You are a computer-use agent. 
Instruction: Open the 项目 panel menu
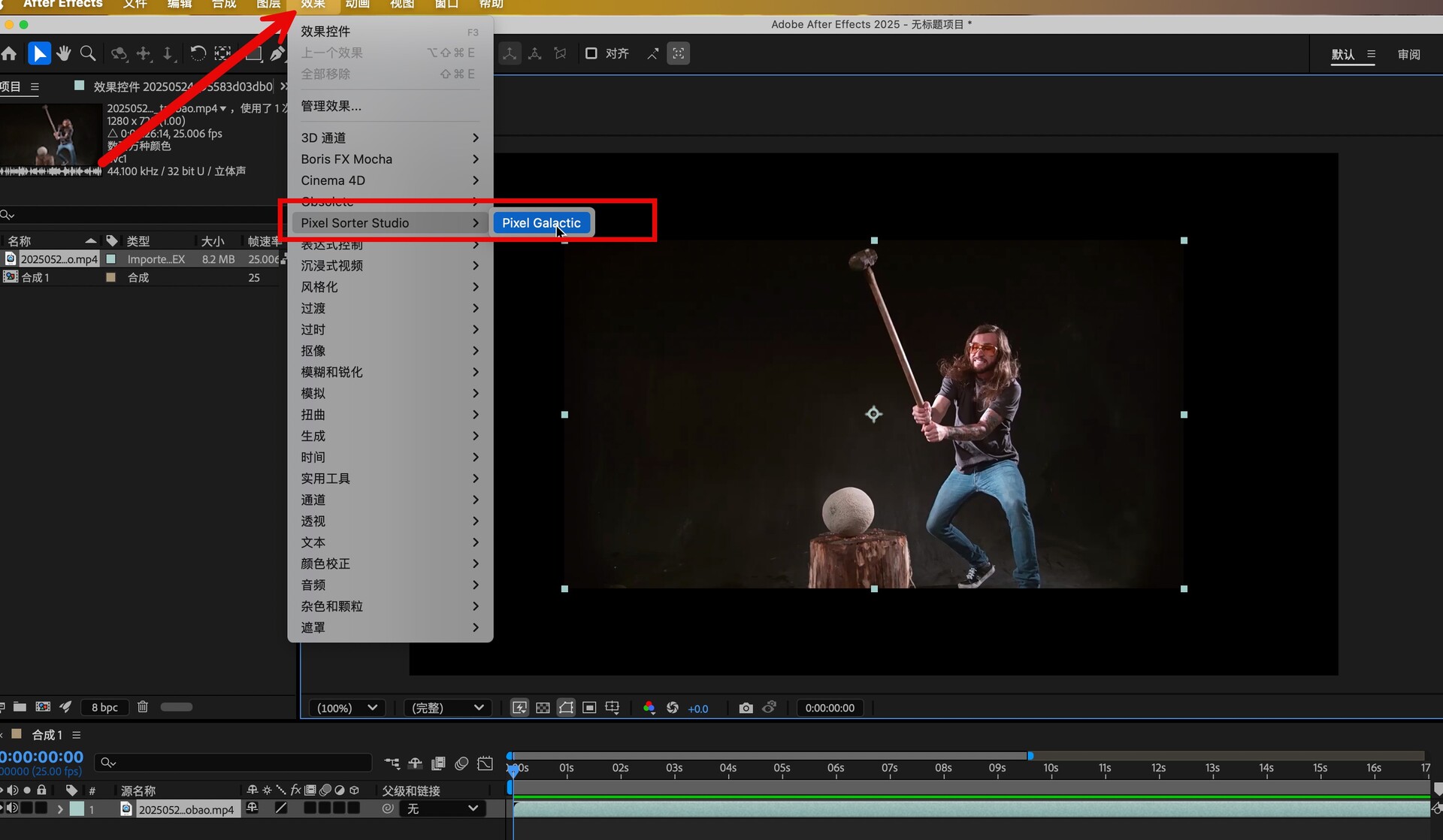pos(35,87)
